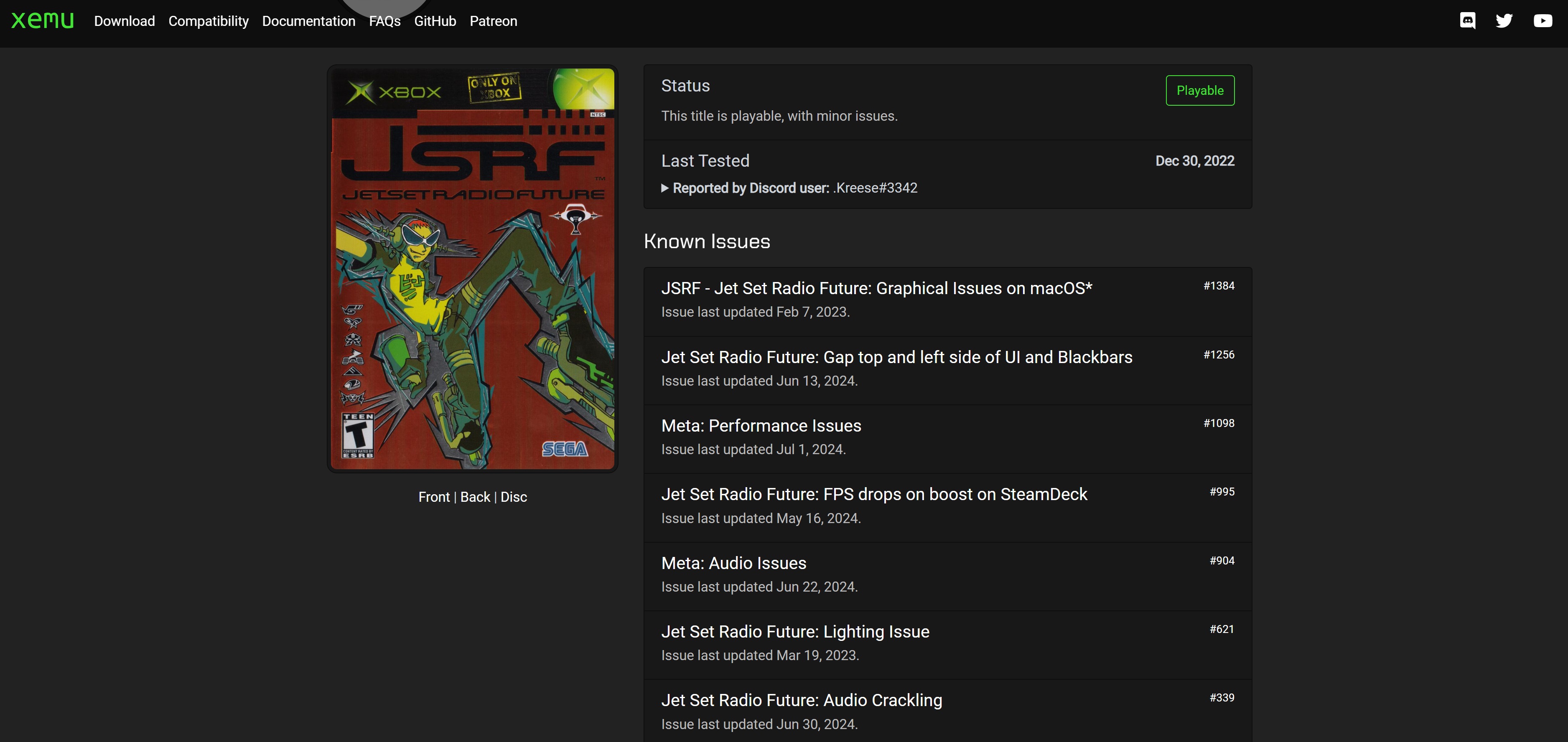The image size is (1568, 742).
Task: Open Documentation in the navbar
Action: [x=308, y=21]
